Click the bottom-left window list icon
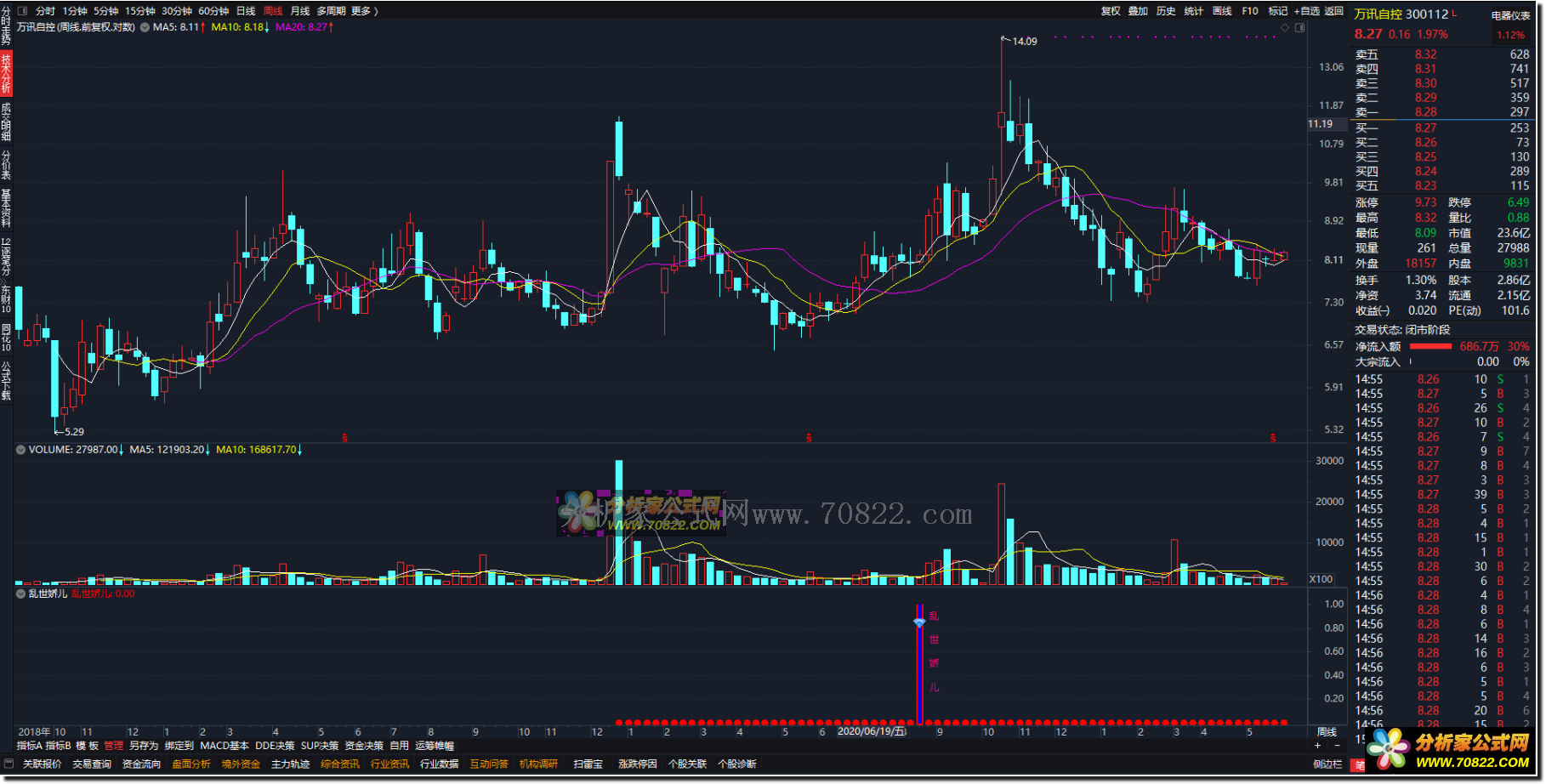This screenshot has width=1546, height=784. (9, 764)
